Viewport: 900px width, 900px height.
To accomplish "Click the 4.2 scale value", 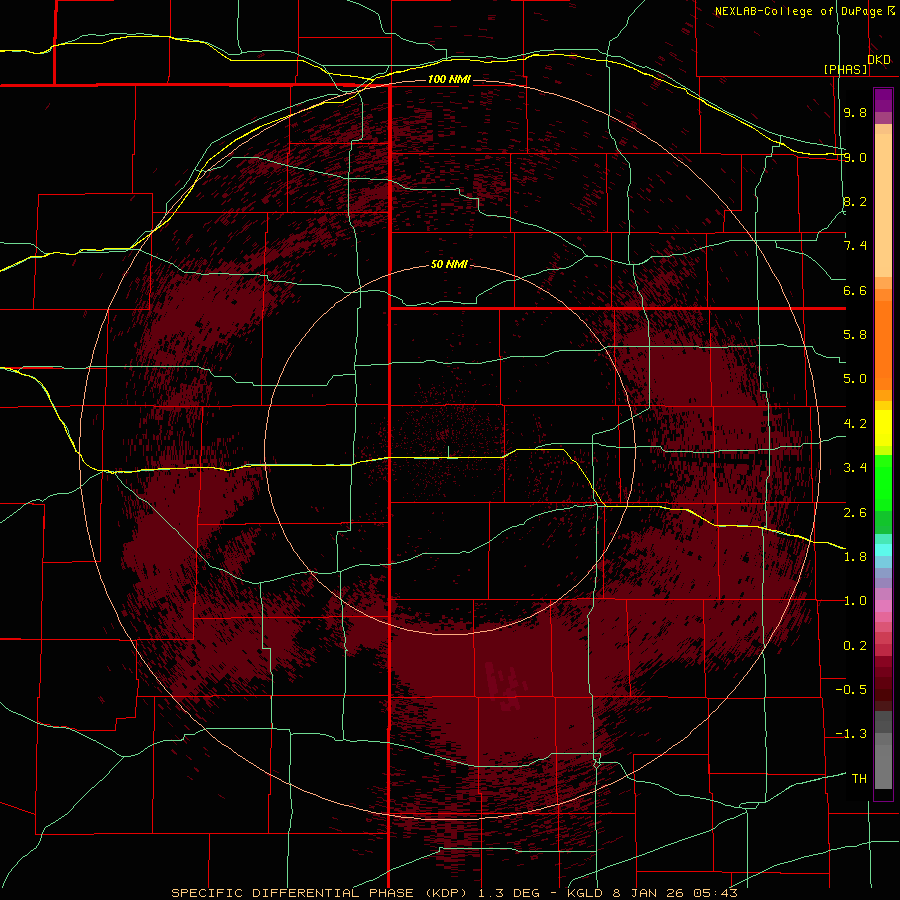I will [855, 424].
